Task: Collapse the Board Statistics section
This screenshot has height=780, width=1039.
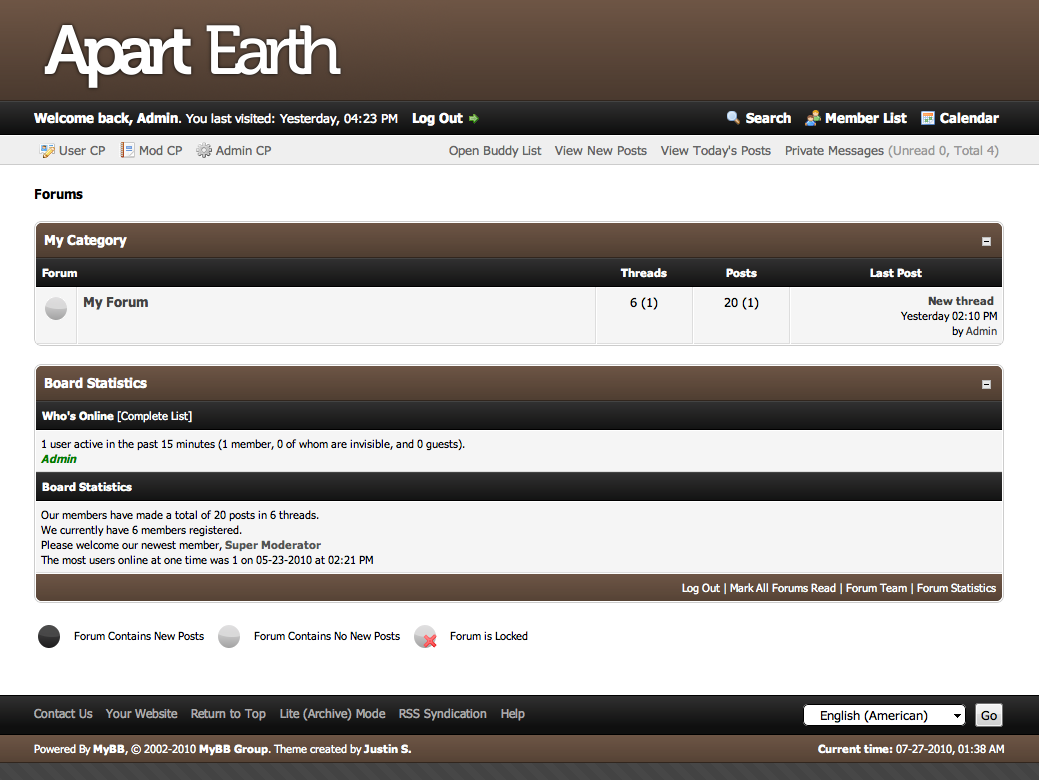Action: 986,384
